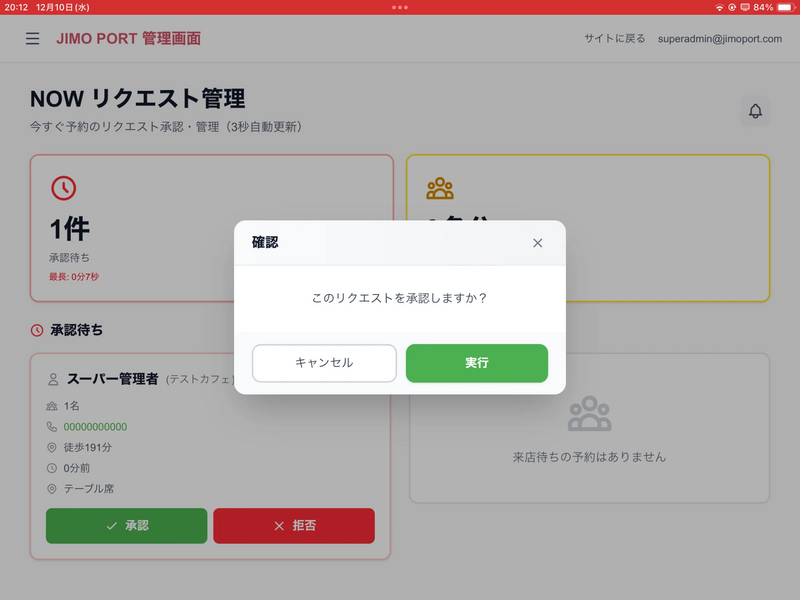Click the phone icon in the request card
The height and width of the screenshot is (600, 800).
pos(52,427)
